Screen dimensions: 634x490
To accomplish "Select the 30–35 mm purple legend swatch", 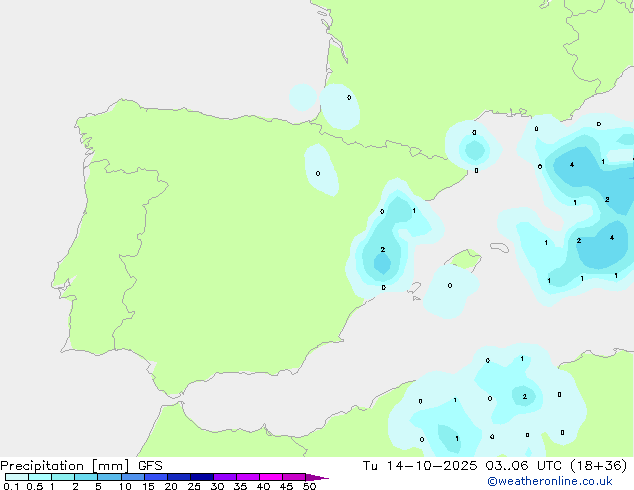I will pos(225,477).
